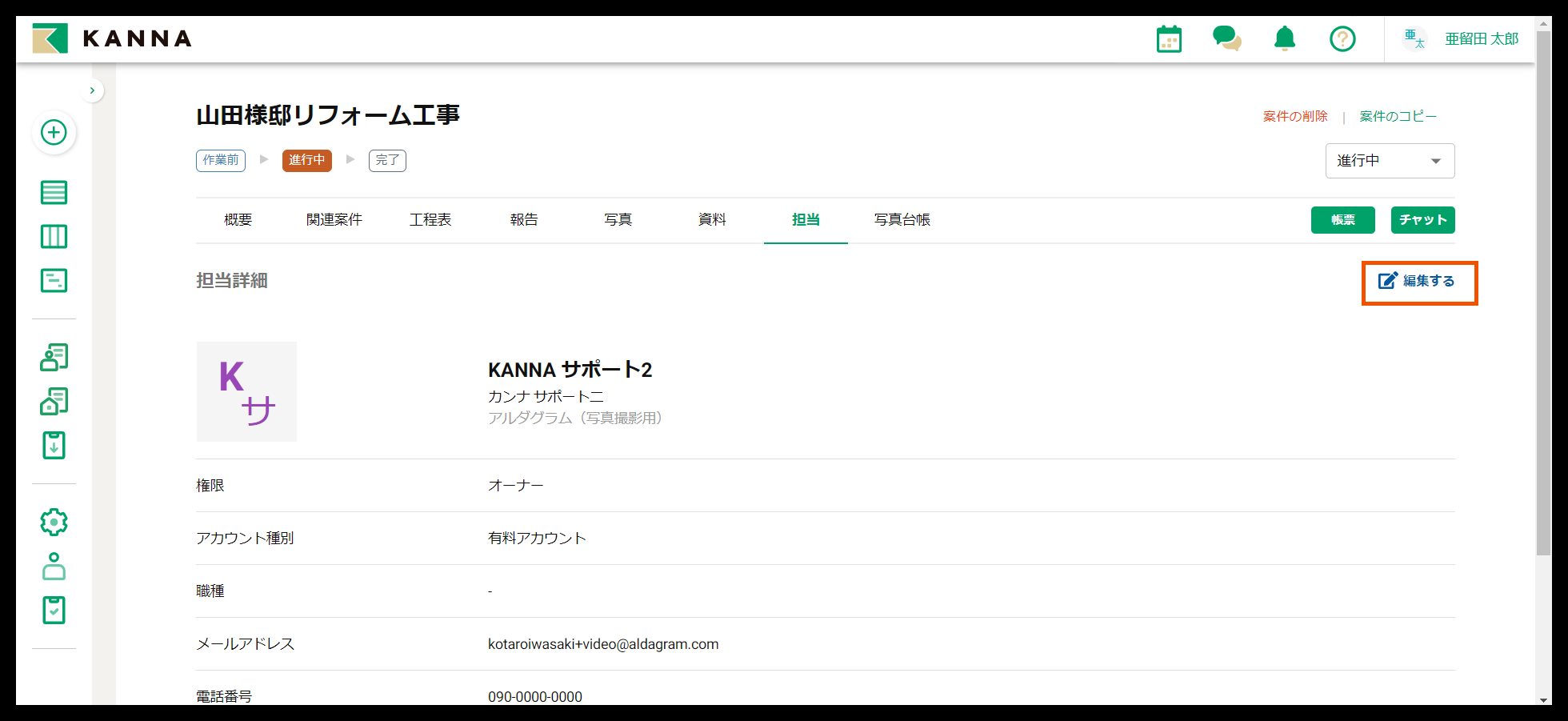Activate the 進行中 stage chip
1568x721 pixels.
306,160
